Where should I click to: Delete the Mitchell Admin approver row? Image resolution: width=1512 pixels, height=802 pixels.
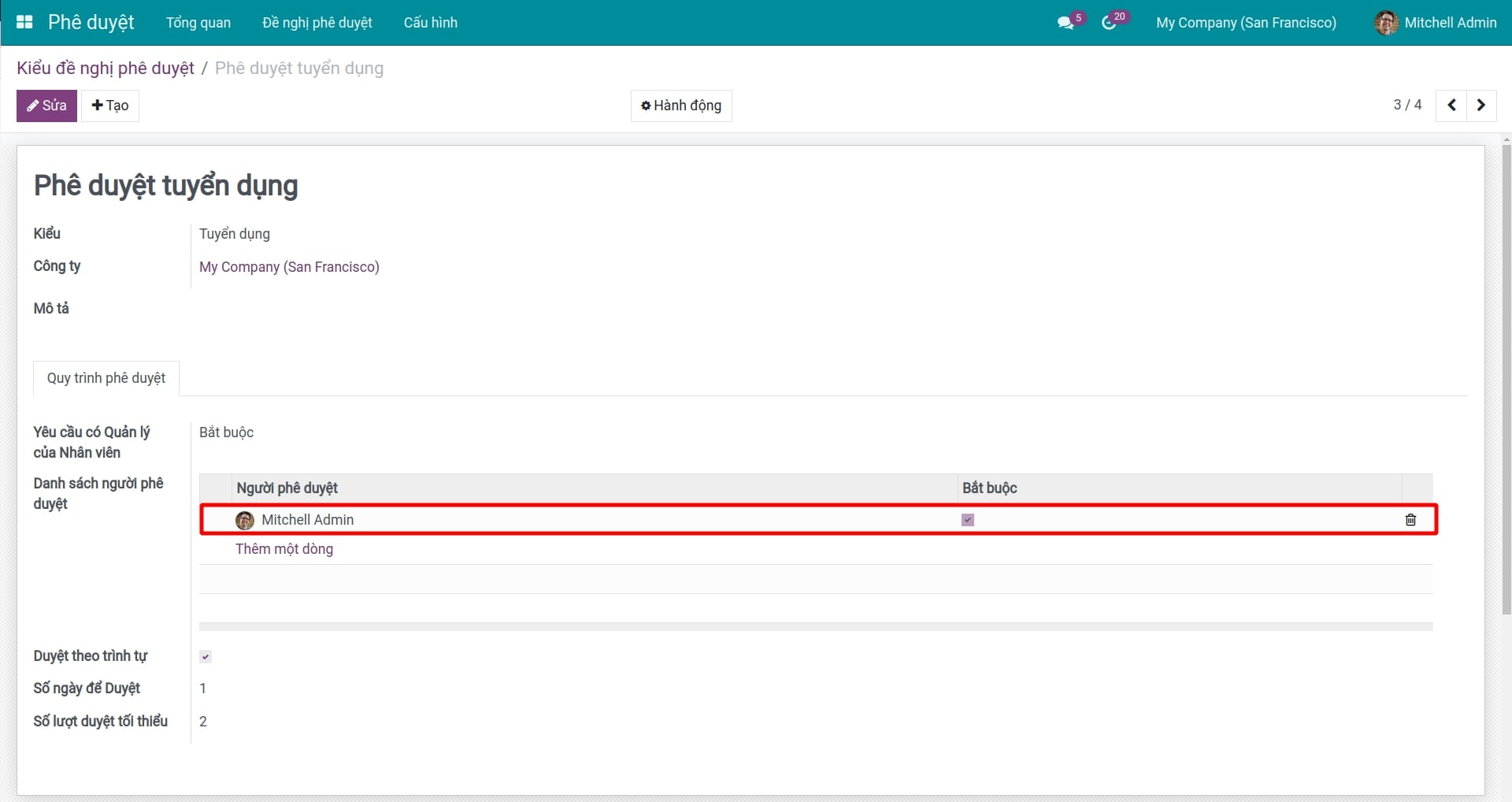pyautogui.click(x=1410, y=520)
